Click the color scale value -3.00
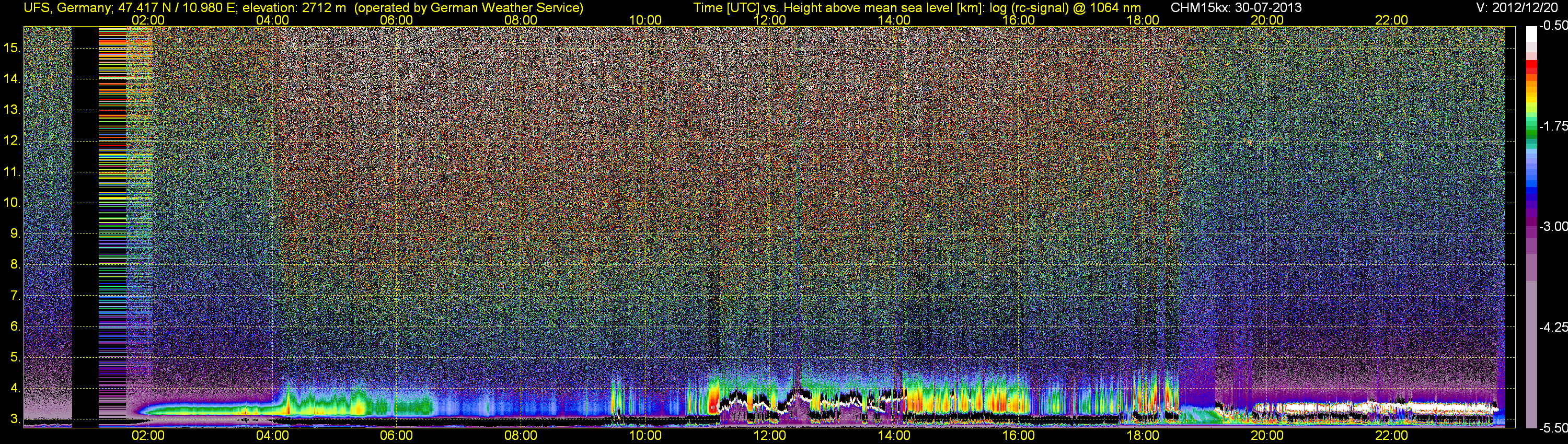The image size is (1568, 444). coord(1553,226)
